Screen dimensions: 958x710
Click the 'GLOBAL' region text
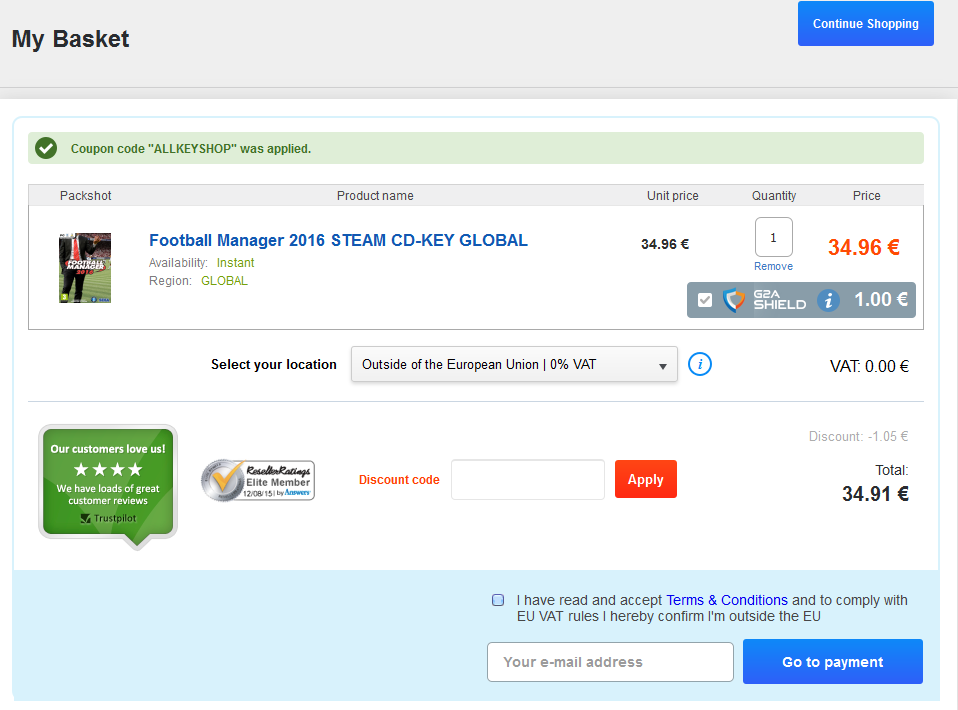224,281
